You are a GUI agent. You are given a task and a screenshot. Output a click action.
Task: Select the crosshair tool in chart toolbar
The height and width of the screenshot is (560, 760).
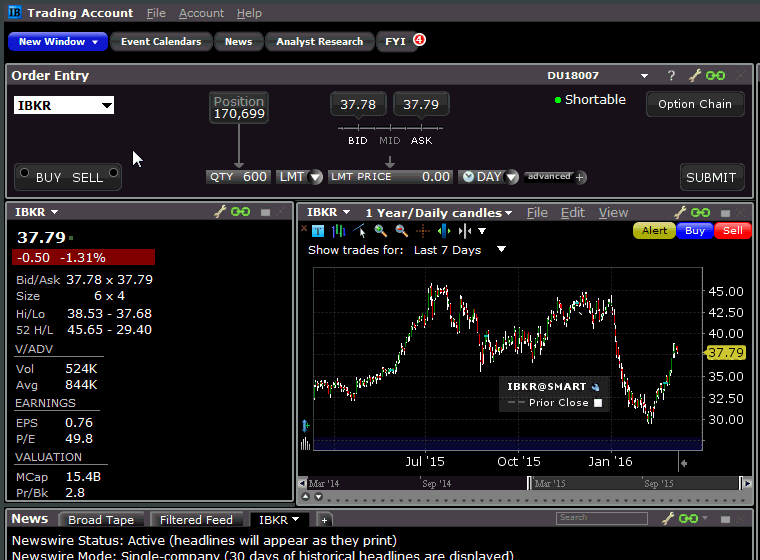[x=423, y=231]
